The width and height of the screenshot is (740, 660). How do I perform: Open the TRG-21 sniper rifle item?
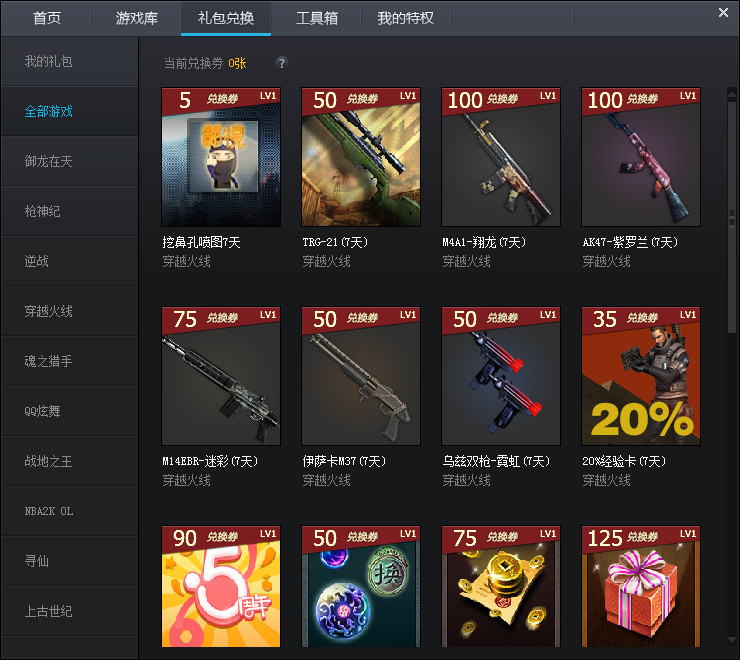pos(361,157)
